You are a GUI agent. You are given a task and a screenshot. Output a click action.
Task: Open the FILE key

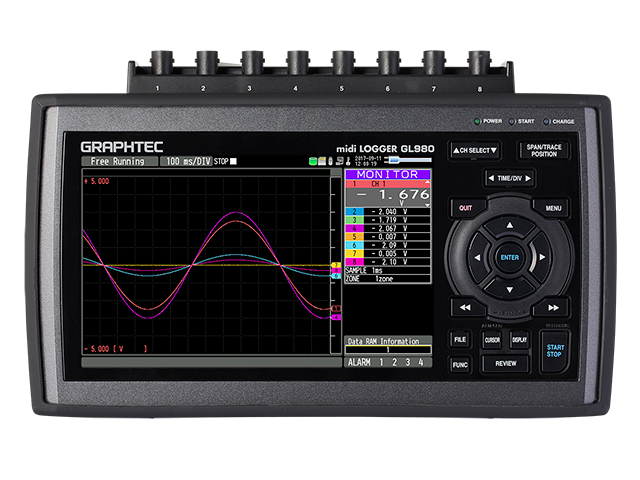pyautogui.click(x=460, y=340)
